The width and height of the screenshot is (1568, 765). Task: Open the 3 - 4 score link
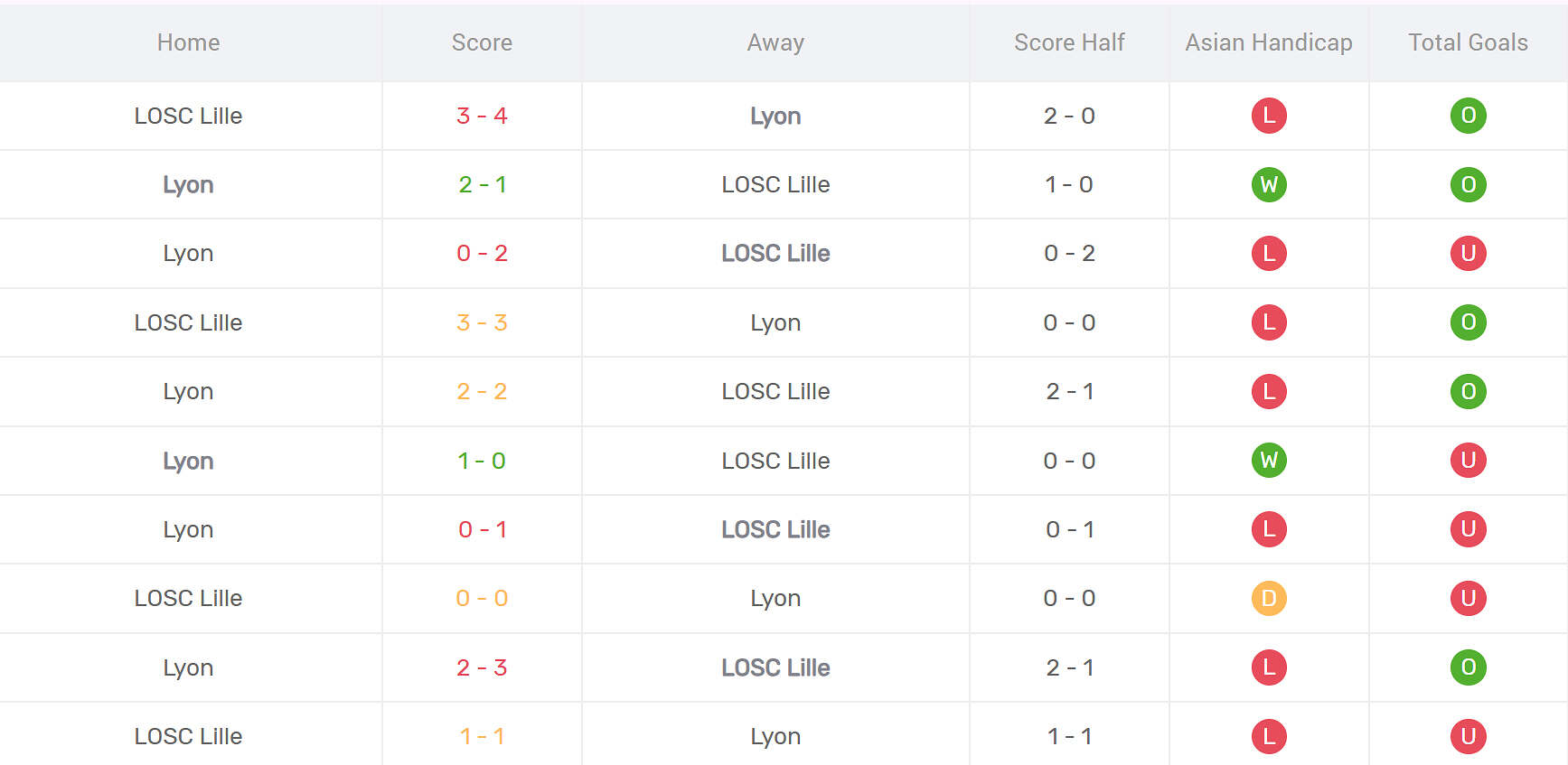coord(482,116)
